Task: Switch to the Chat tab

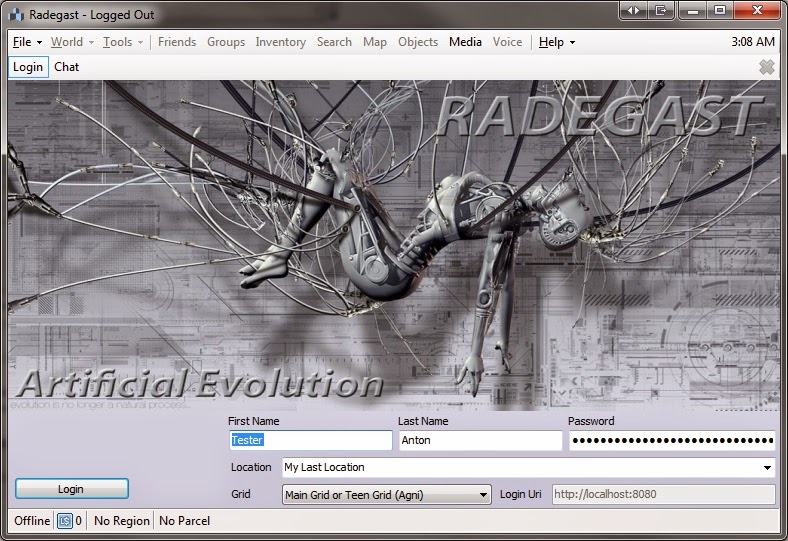Action: pyautogui.click(x=66, y=67)
